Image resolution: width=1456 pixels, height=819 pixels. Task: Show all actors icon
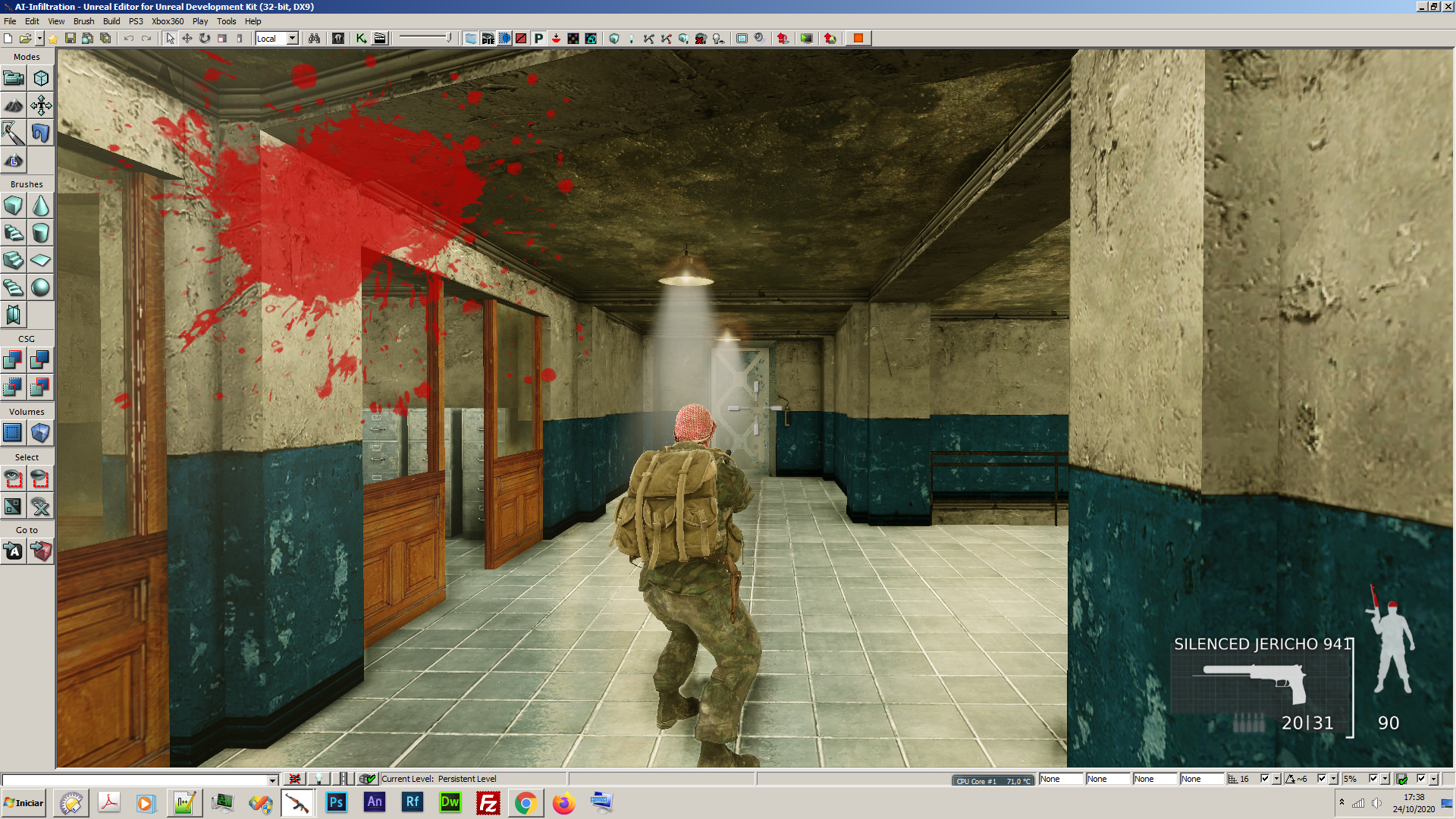pyautogui.click(x=41, y=506)
